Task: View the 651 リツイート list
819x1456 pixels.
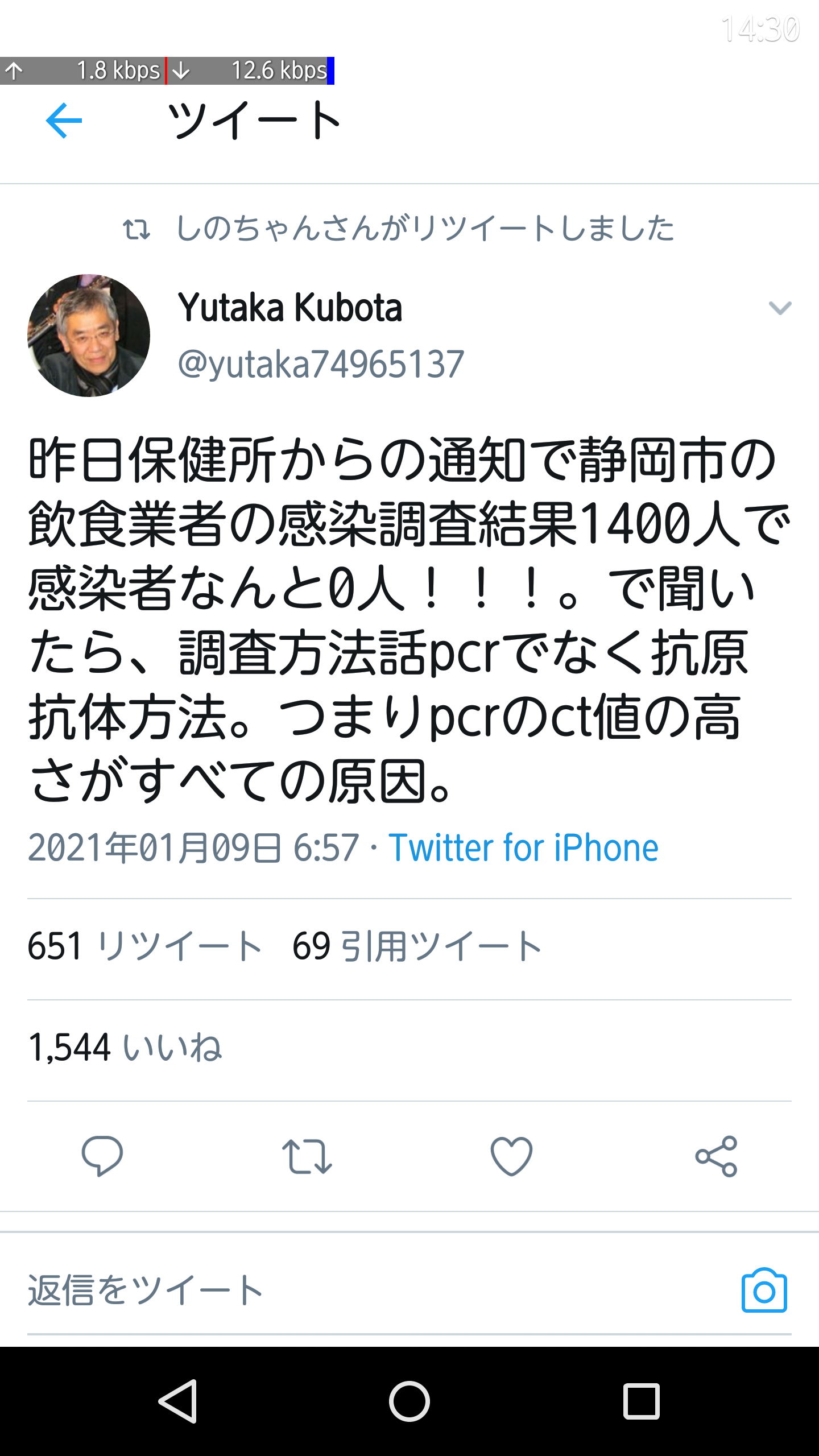Action: pos(145,946)
